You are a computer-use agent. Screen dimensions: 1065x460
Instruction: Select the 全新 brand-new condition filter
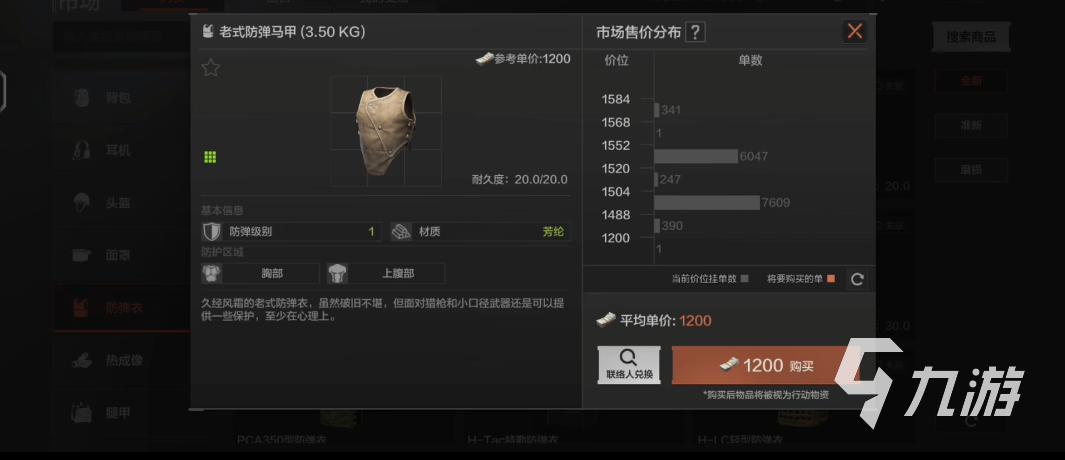tap(971, 81)
